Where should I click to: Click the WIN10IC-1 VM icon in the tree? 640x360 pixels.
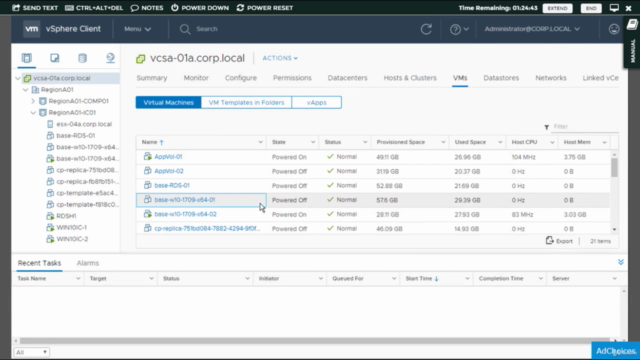[x=50, y=227]
